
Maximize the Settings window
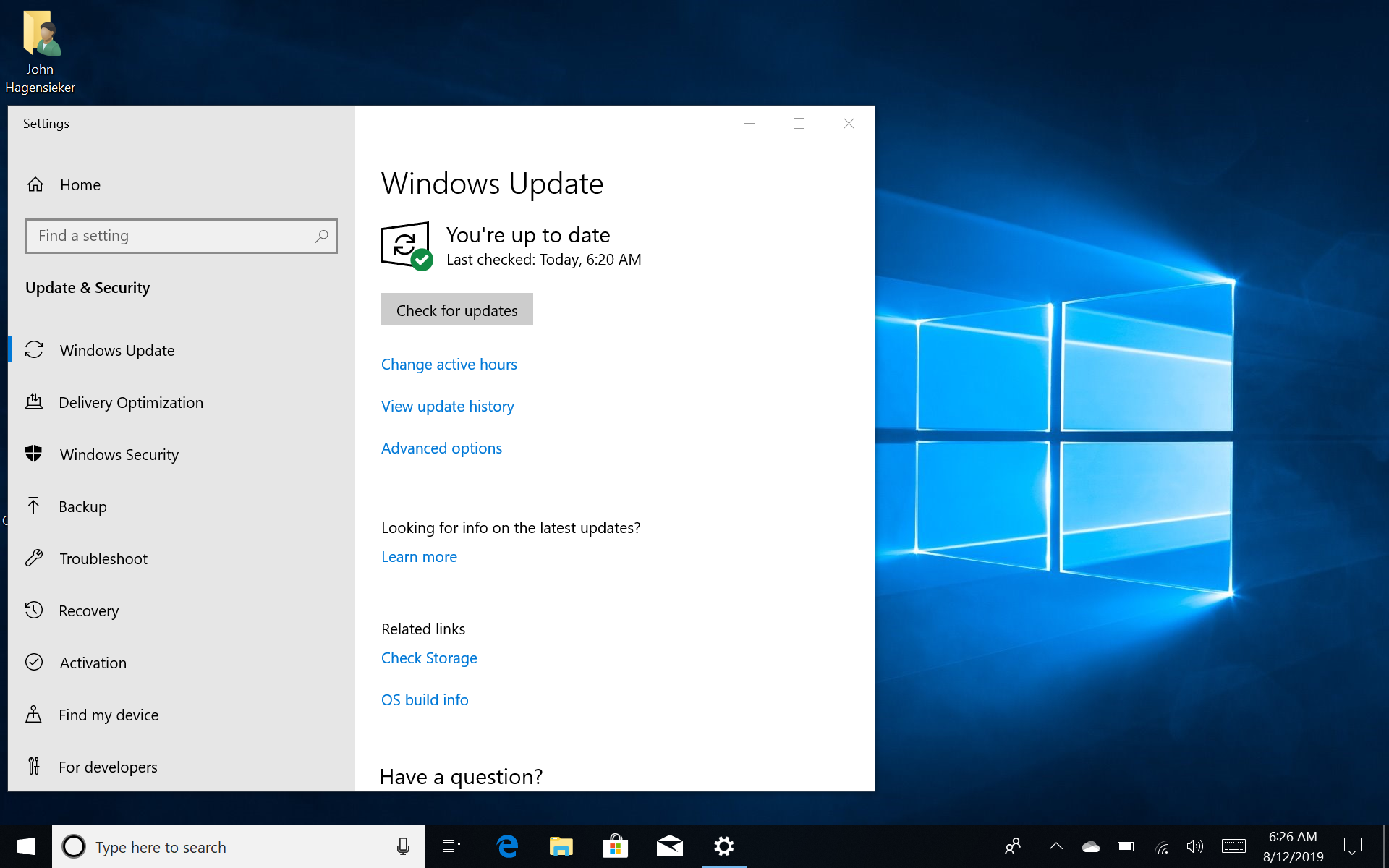pos(799,124)
